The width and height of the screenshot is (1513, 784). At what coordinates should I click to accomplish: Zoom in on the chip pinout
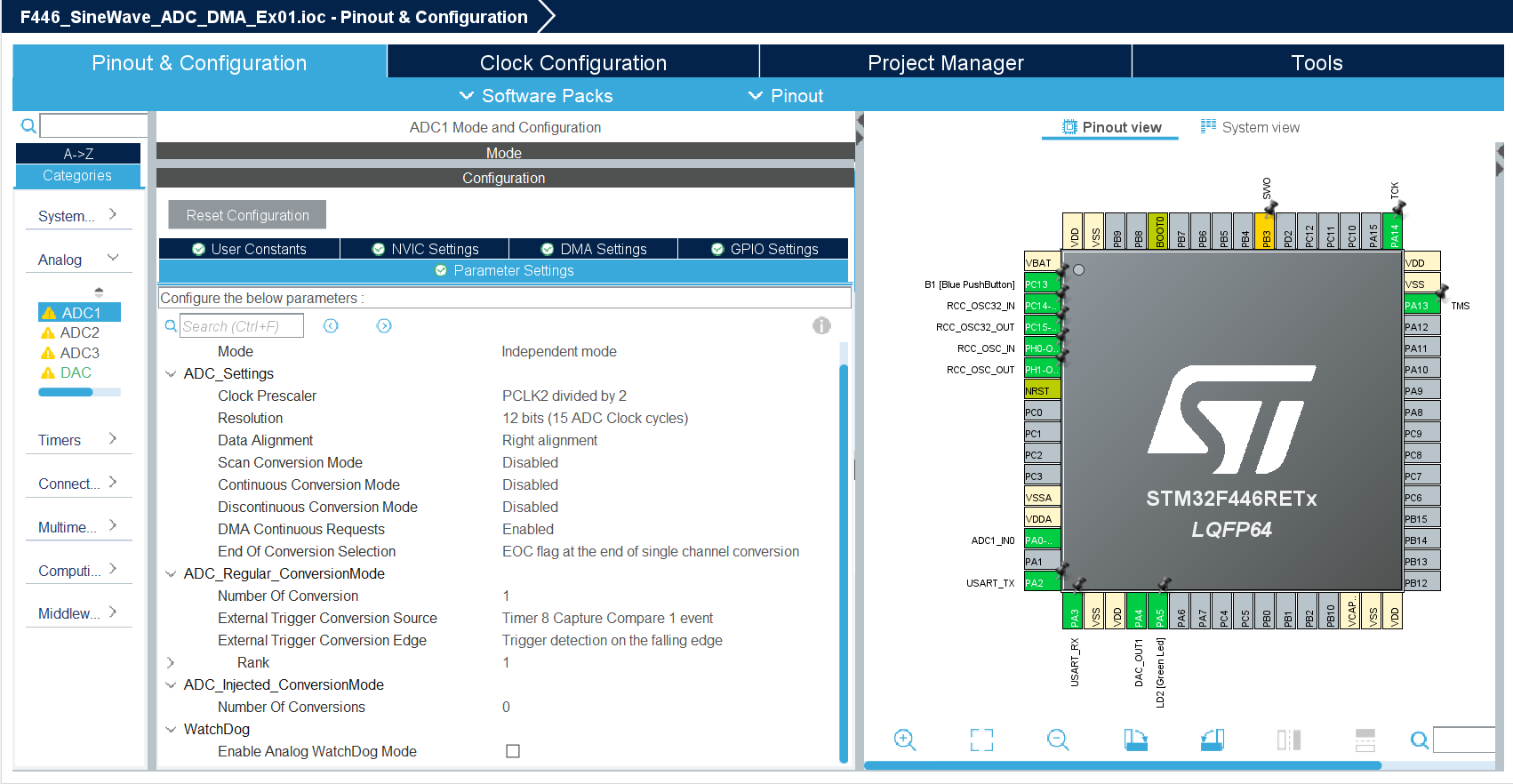[x=905, y=740]
